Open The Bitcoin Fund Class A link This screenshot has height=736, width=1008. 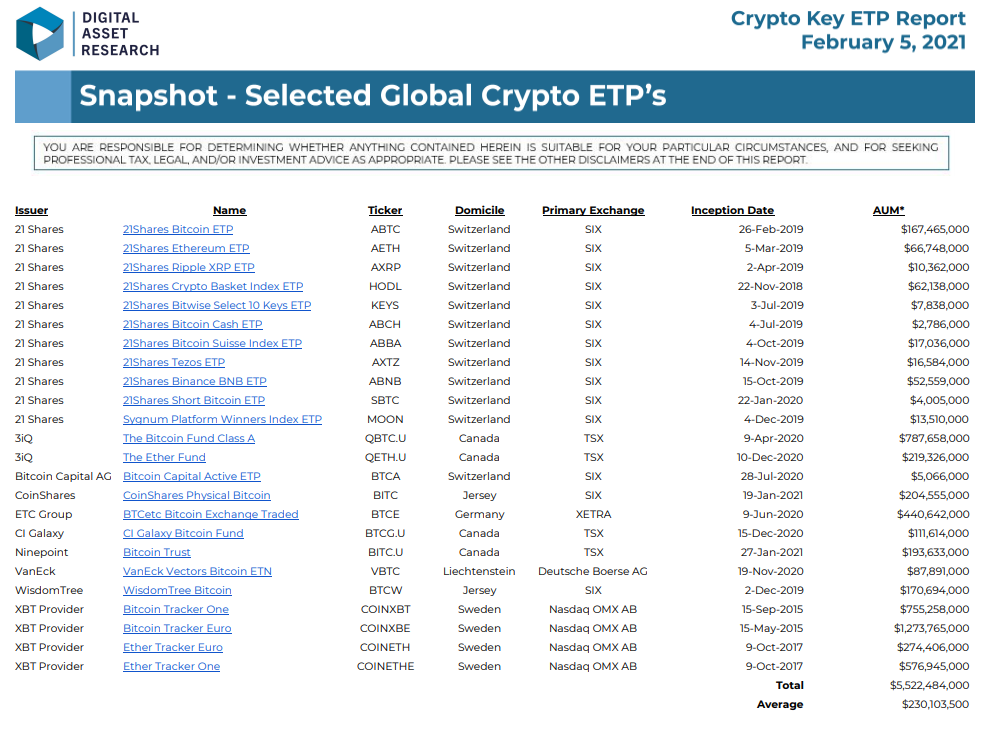click(189, 438)
